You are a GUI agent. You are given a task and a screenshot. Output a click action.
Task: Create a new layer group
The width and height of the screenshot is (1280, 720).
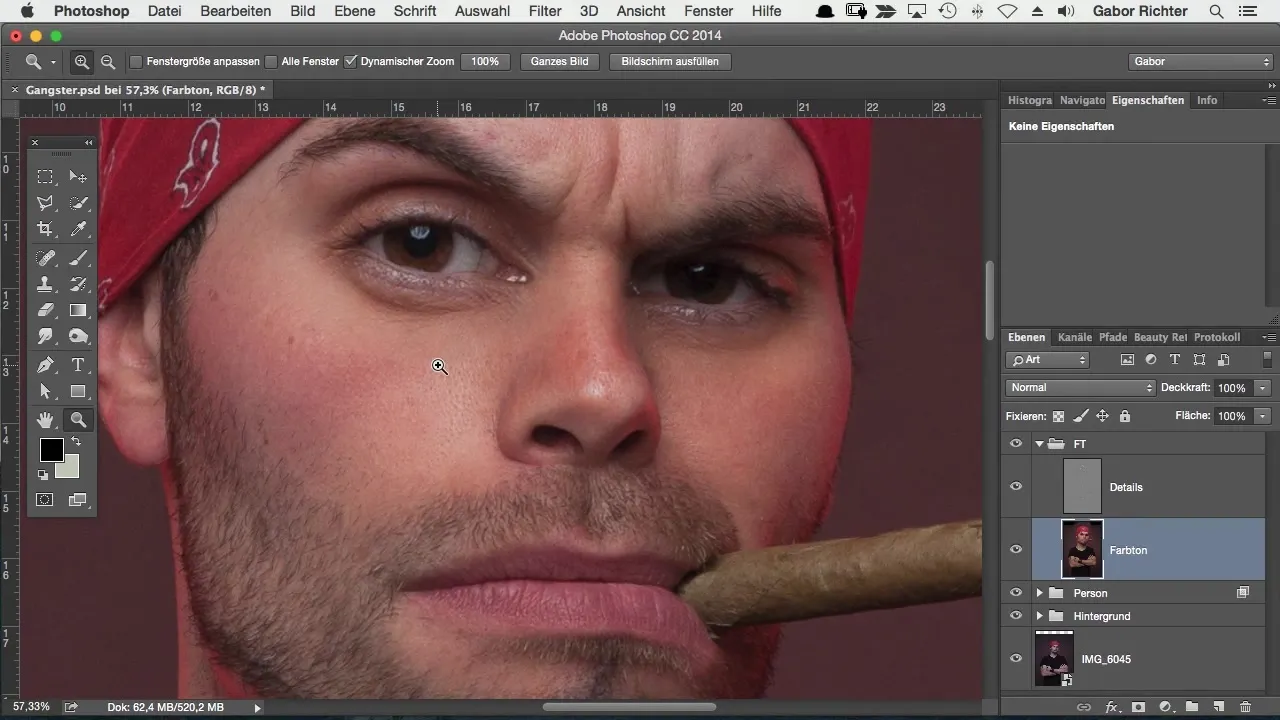tap(1192, 707)
